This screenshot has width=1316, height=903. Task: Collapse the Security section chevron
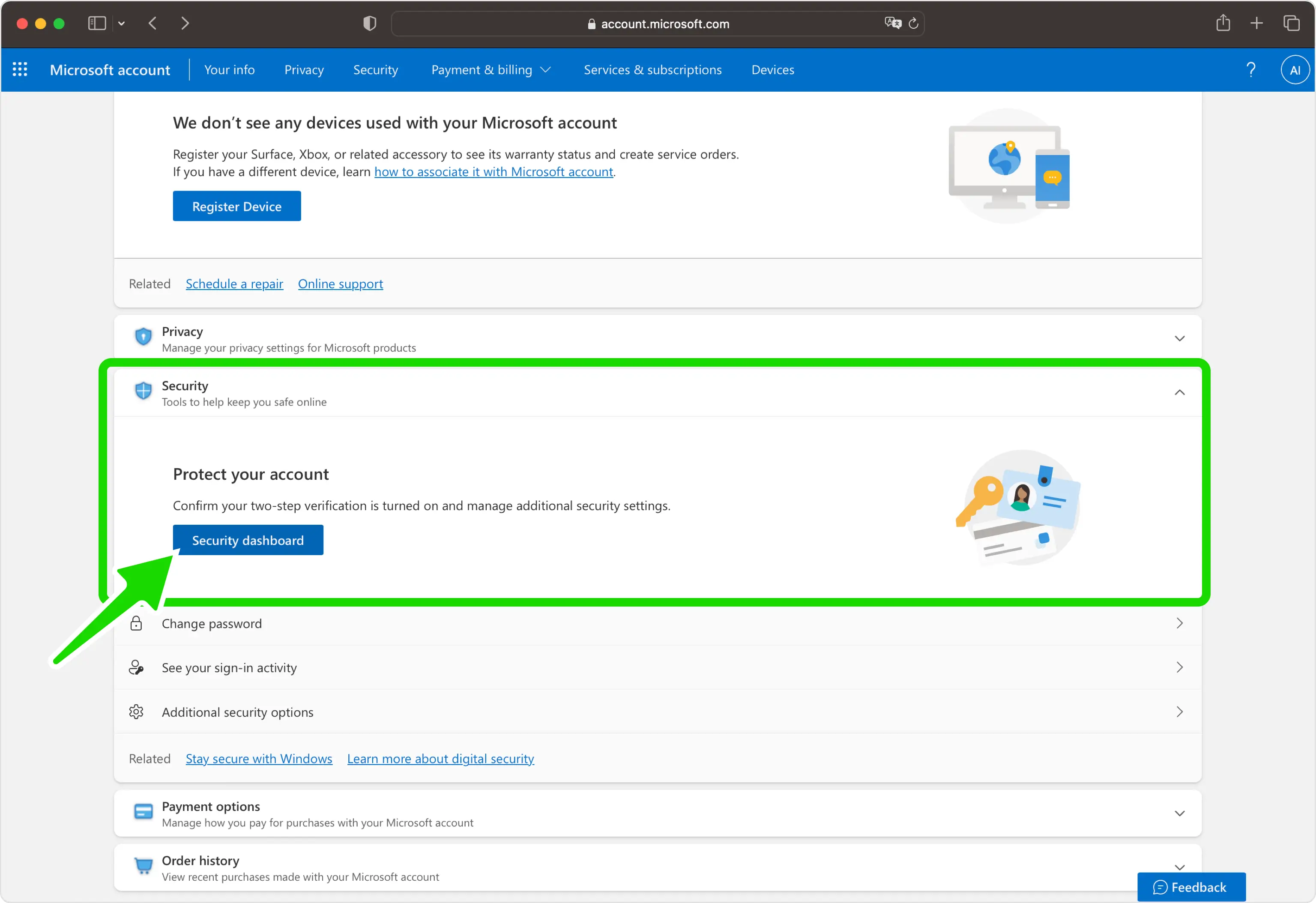click(1179, 392)
